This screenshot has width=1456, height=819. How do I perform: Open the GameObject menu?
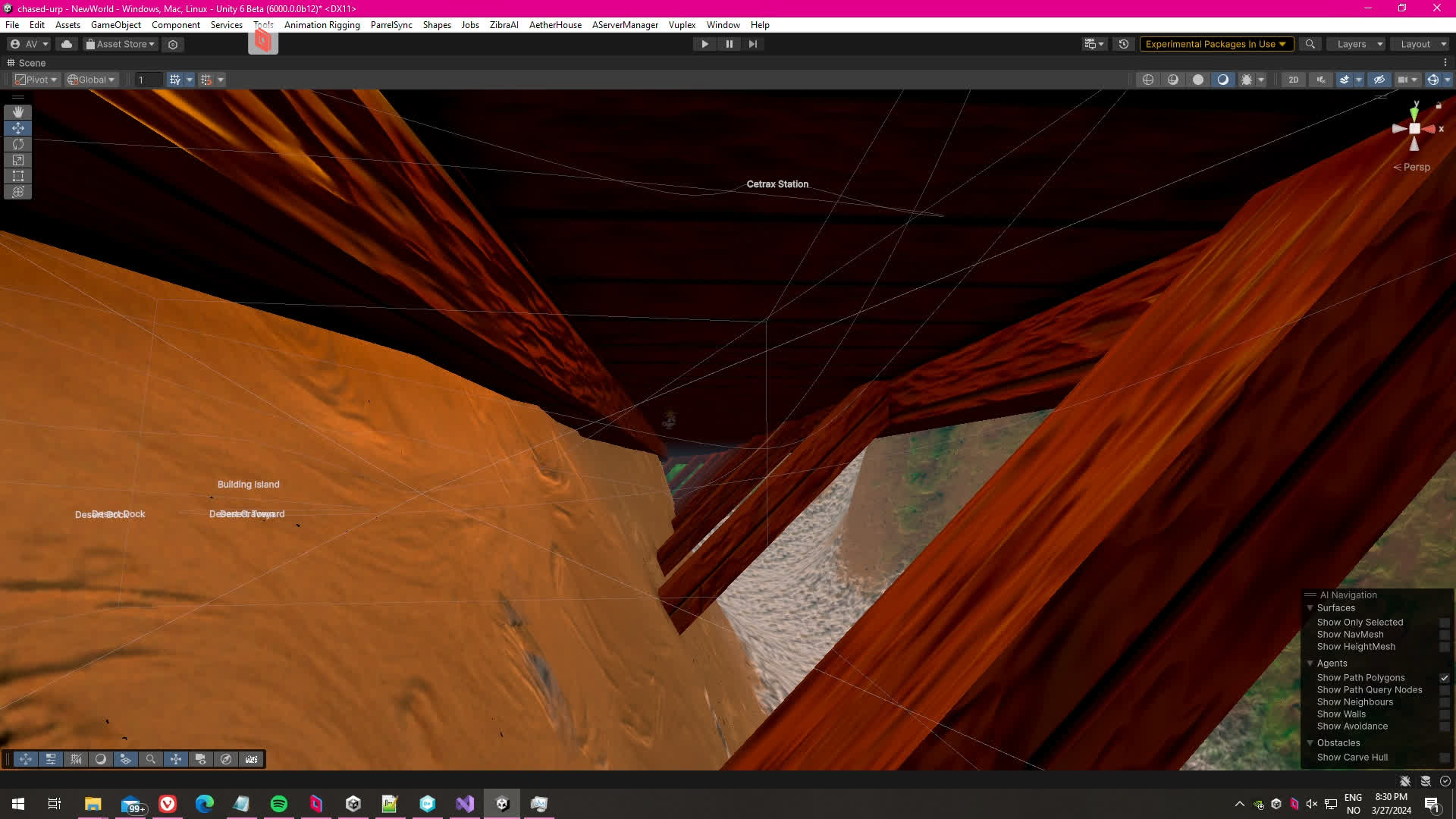(115, 25)
